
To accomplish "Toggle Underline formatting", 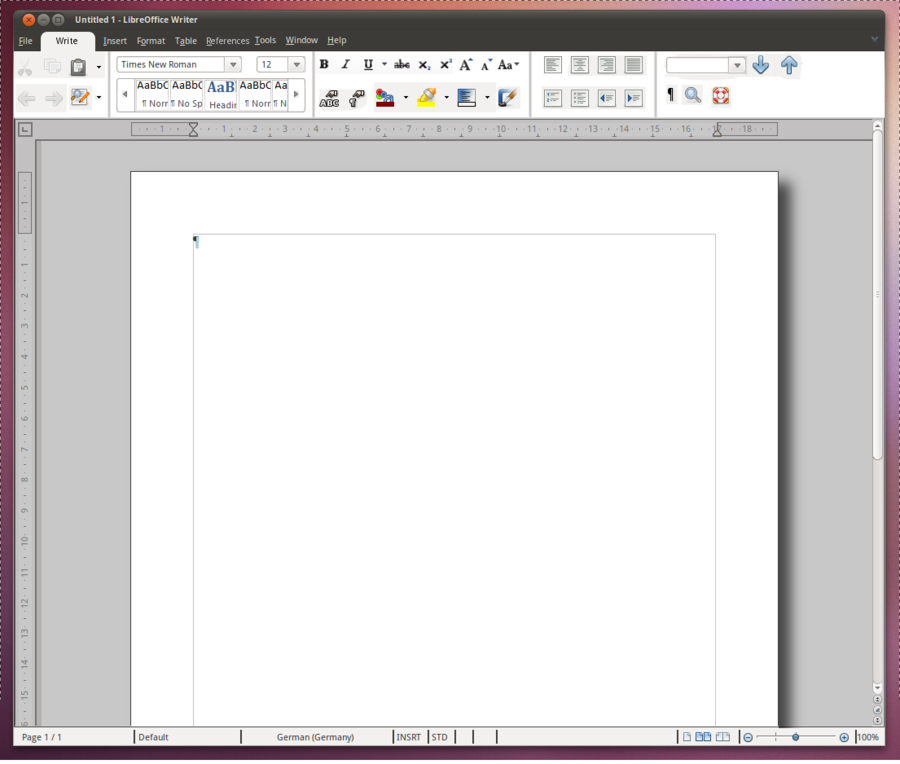I will pyautogui.click(x=368, y=64).
